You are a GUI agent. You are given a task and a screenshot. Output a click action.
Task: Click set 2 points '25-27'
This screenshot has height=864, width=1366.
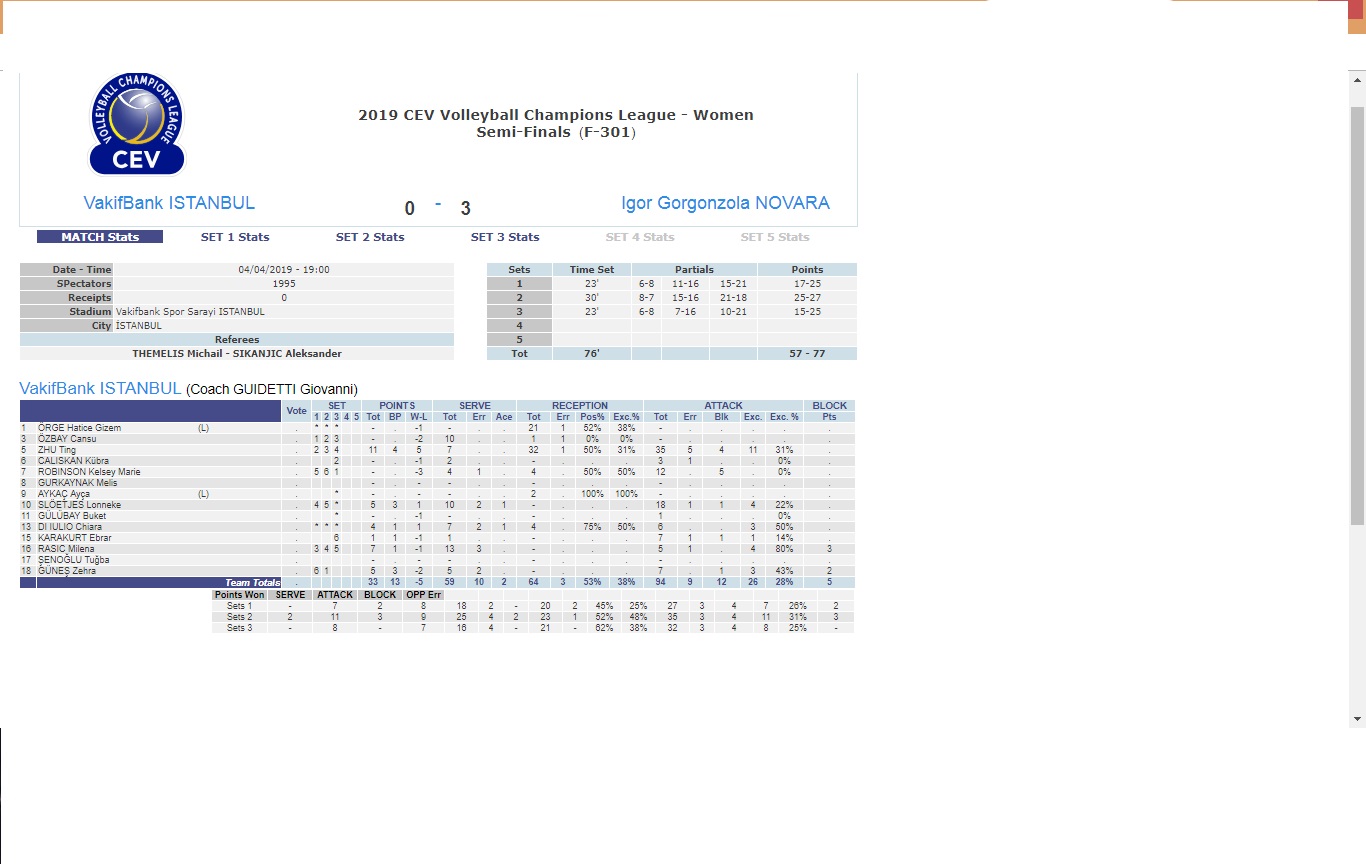(x=807, y=298)
